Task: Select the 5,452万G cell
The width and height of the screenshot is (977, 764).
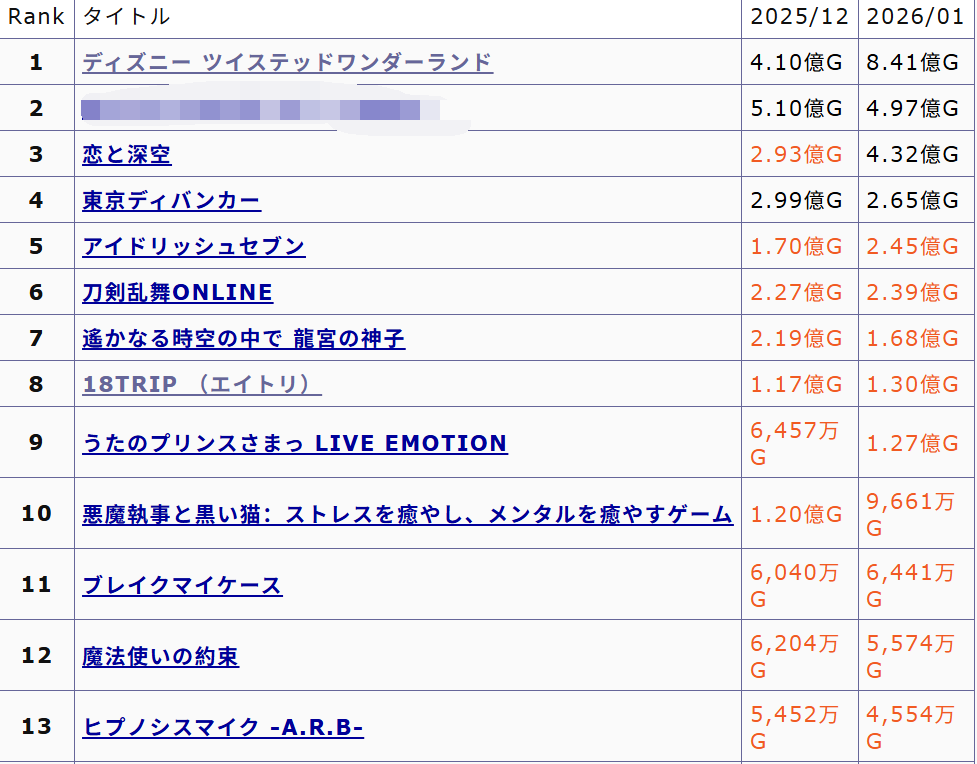Action: tap(799, 727)
